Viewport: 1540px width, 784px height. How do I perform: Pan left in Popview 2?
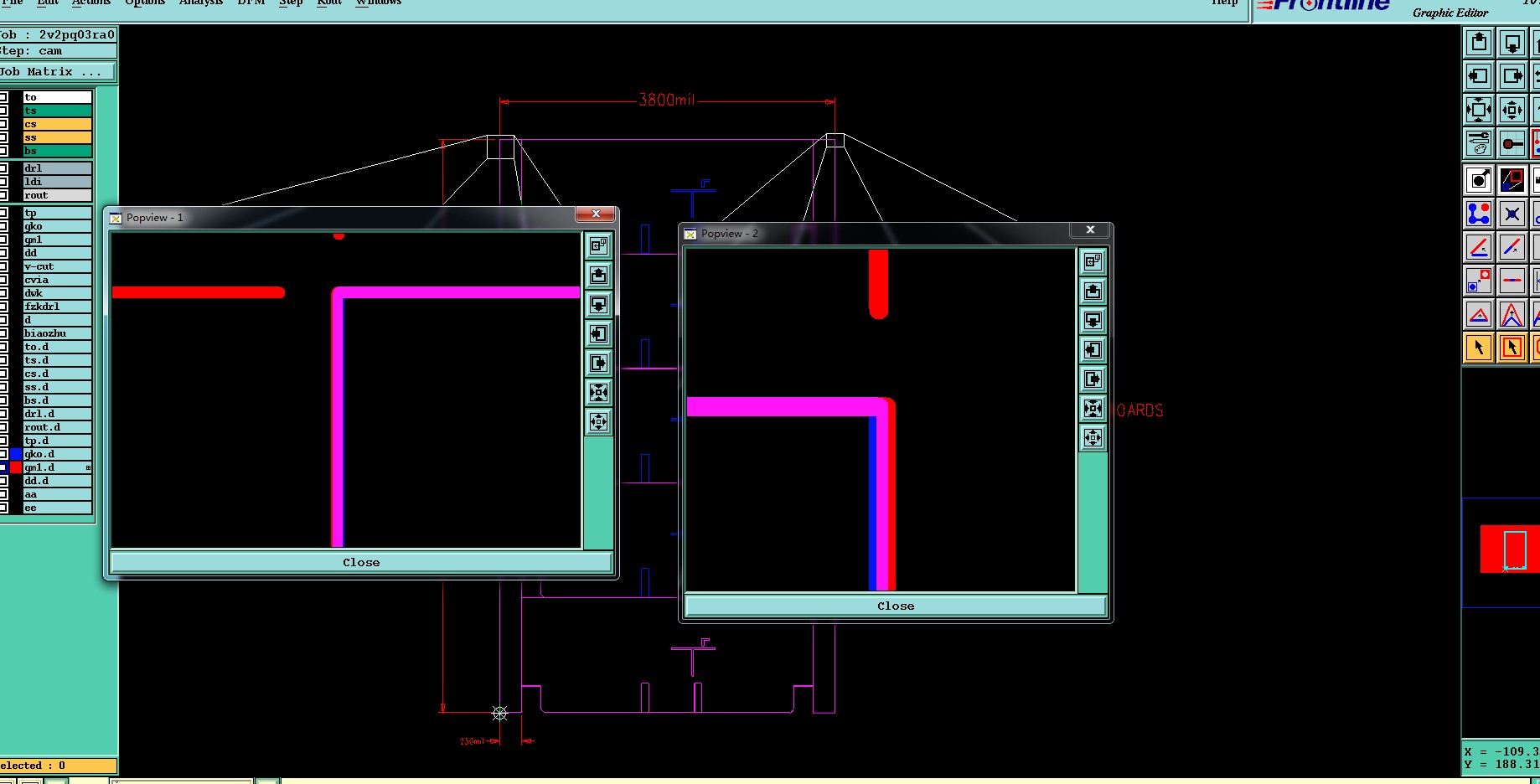point(1093,349)
